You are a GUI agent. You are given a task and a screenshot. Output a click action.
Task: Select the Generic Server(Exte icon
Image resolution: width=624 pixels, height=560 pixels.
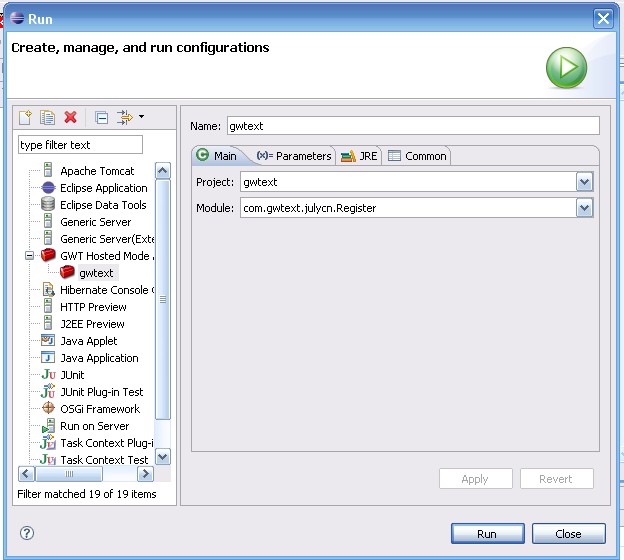[48, 238]
